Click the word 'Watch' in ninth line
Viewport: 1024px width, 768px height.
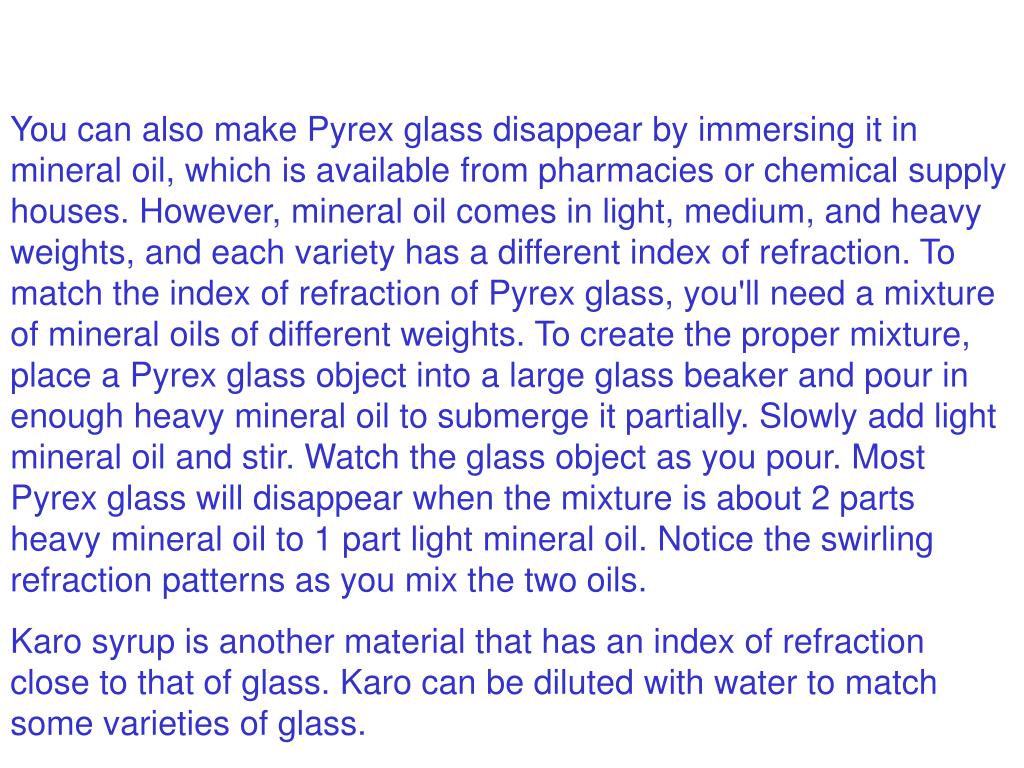pos(351,458)
